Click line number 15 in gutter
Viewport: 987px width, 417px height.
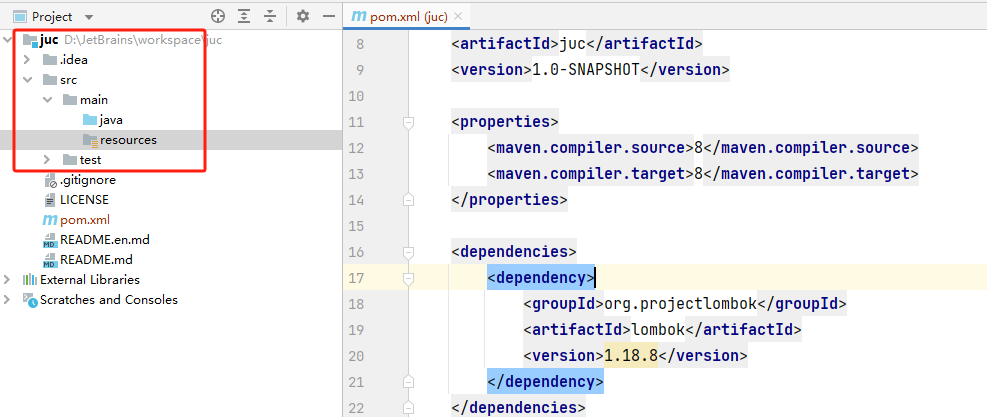coord(355,226)
